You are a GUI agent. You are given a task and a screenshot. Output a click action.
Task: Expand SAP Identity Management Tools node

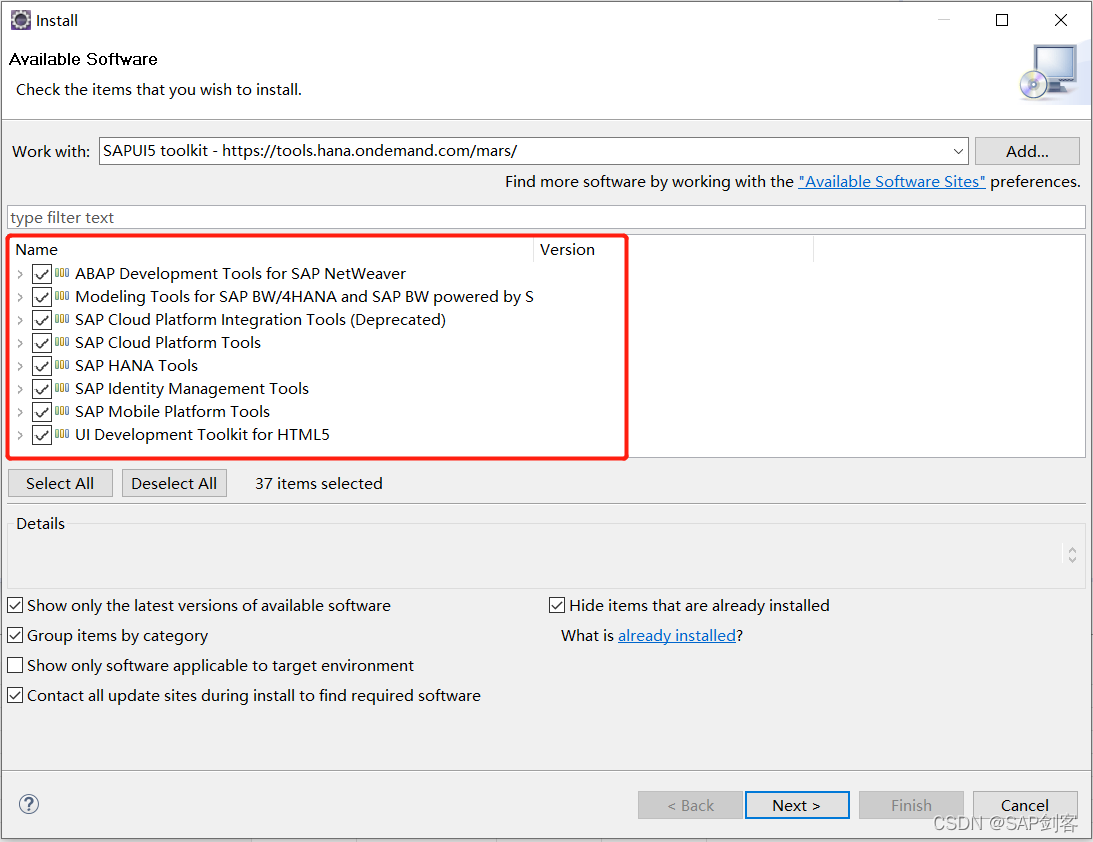pyautogui.click(x=20, y=389)
